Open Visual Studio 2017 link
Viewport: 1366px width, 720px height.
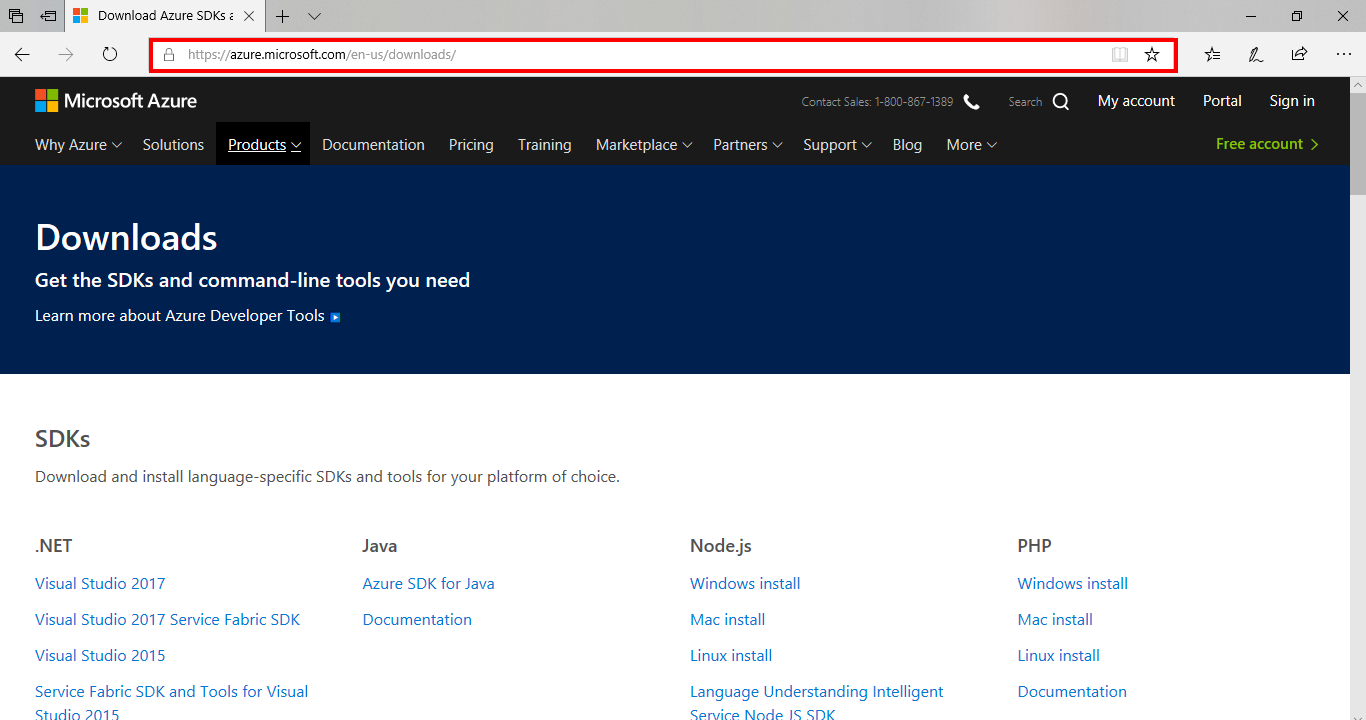click(x=100, y=584)
